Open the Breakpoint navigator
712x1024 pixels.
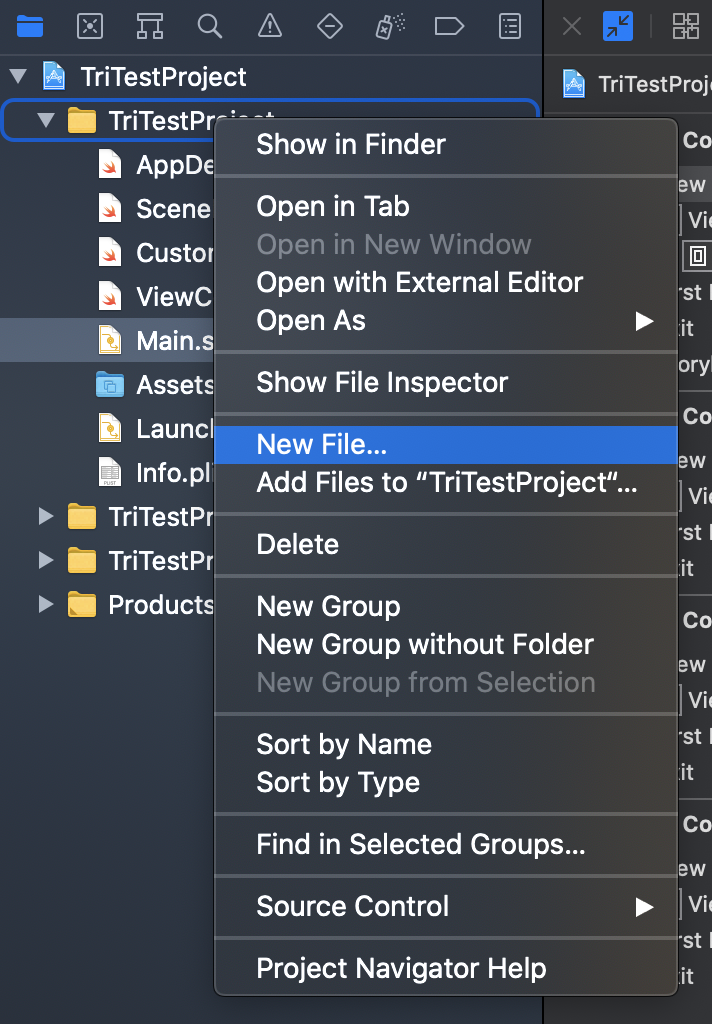(450, 26)
